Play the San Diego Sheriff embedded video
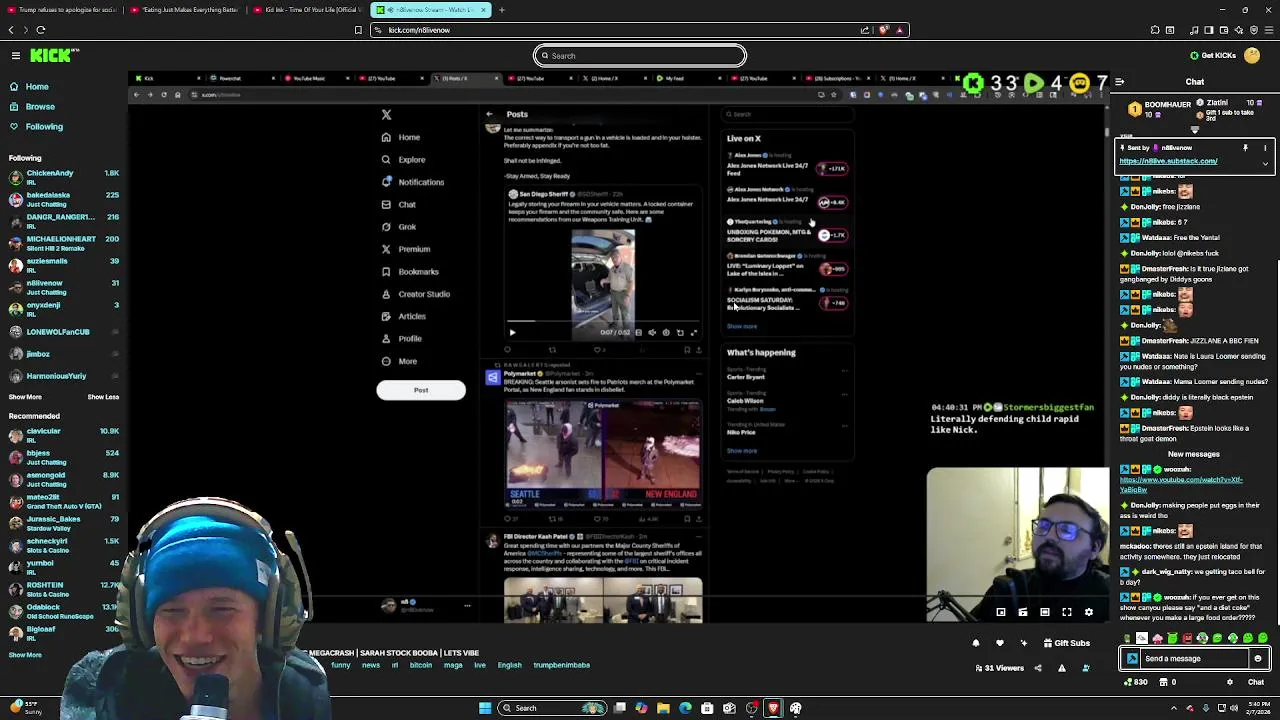The width and height of the screenshot is (1280, 720). [x=512, y=332]
